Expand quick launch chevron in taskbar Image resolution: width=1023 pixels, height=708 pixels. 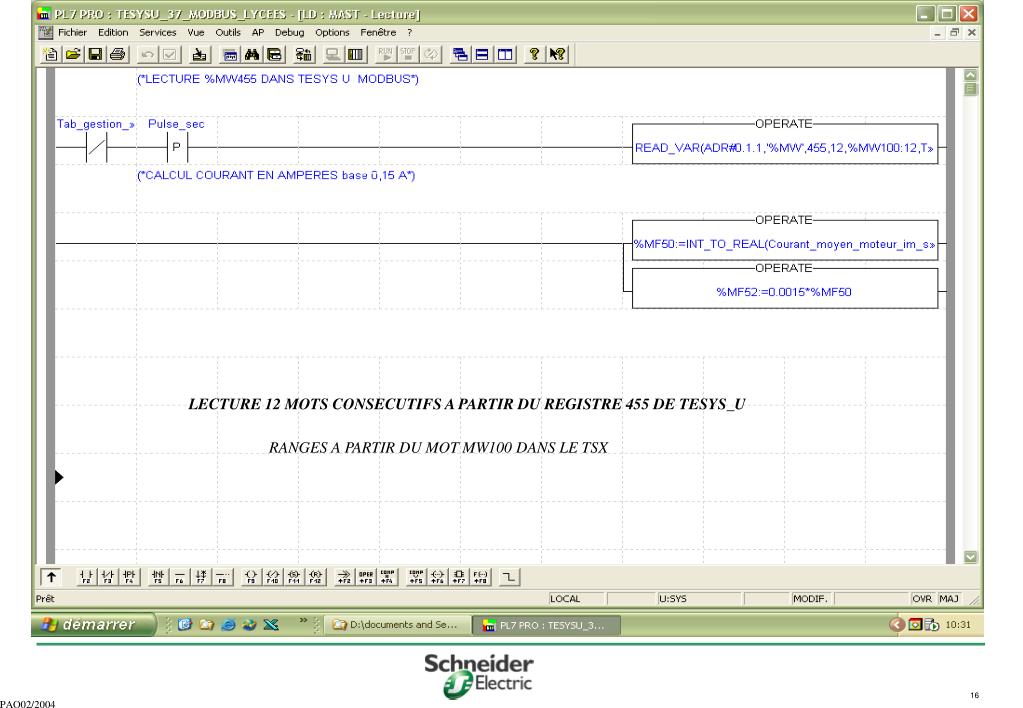coord(303,620)
